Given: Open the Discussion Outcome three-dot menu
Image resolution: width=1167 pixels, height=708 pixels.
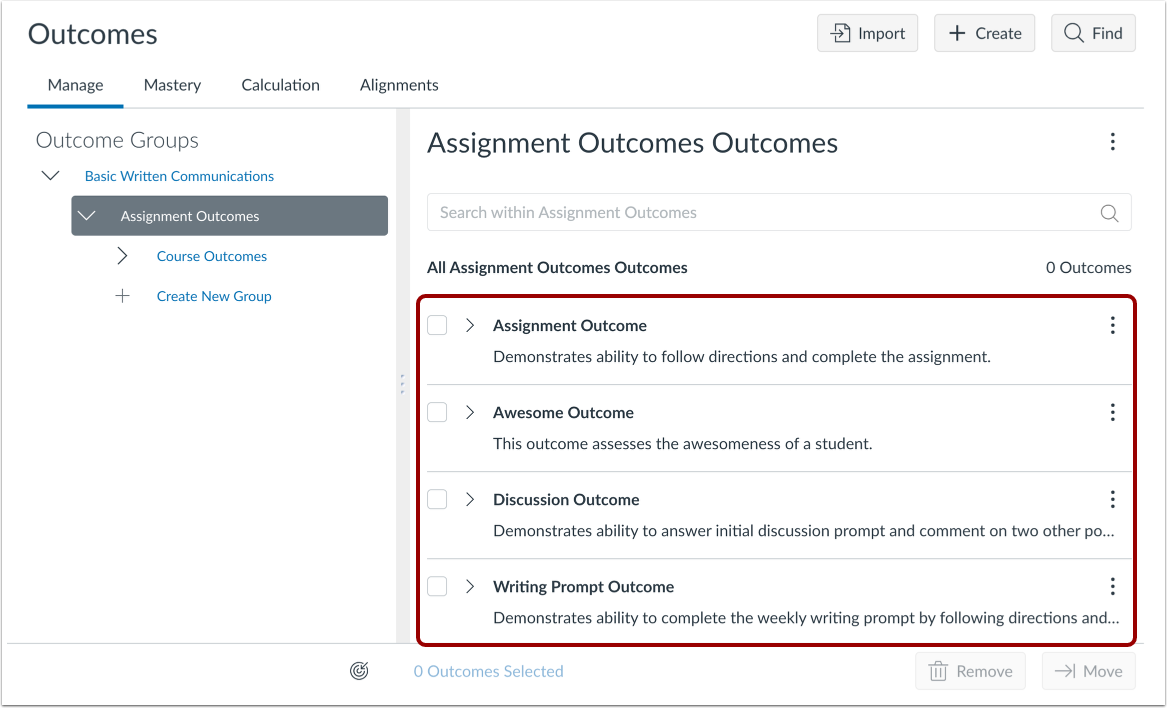Looking at the screenshot, I should click(1112, 498).
